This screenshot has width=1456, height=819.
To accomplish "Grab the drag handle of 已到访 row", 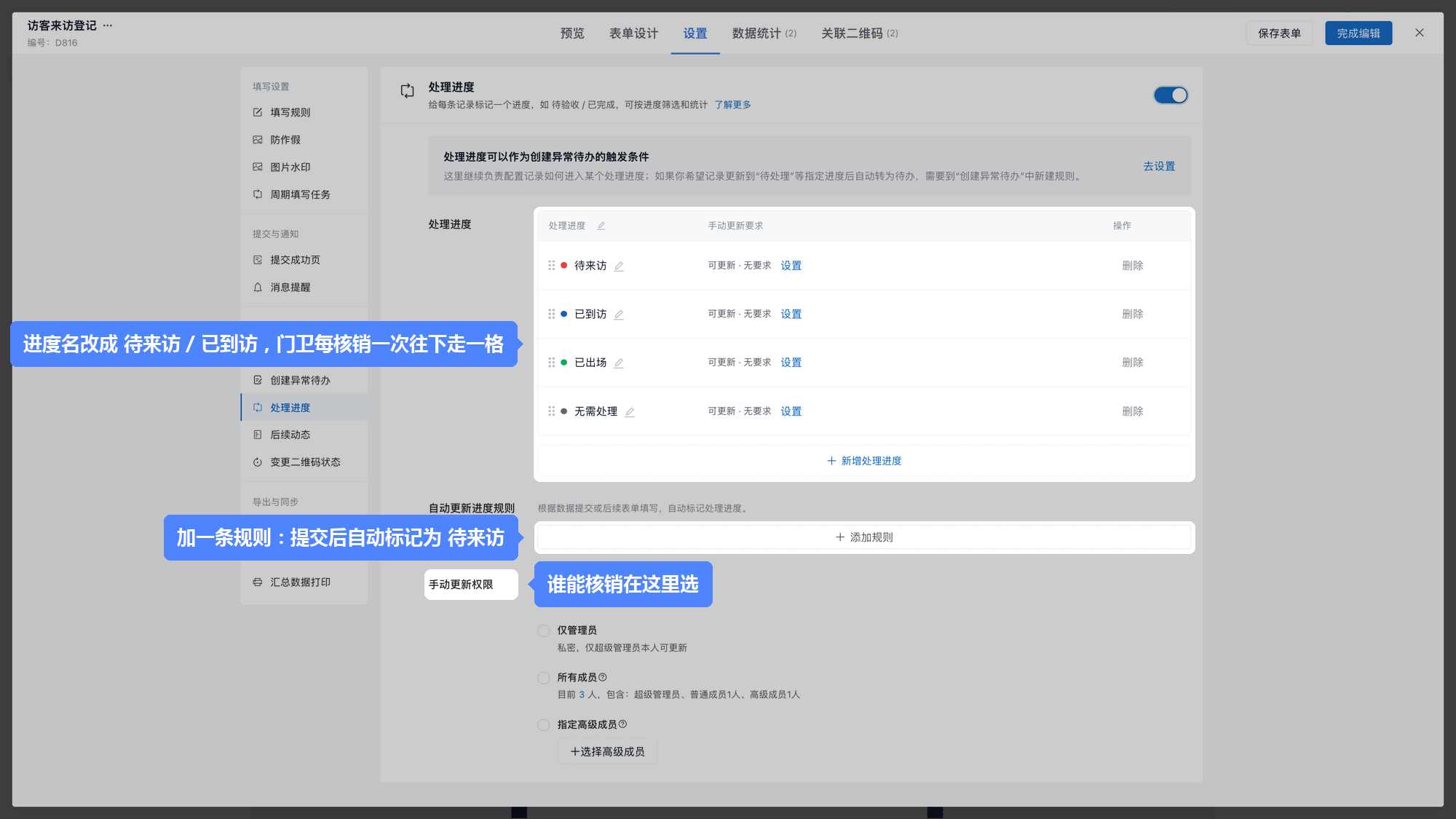I will pyautogui.click(x=551, y=314).
